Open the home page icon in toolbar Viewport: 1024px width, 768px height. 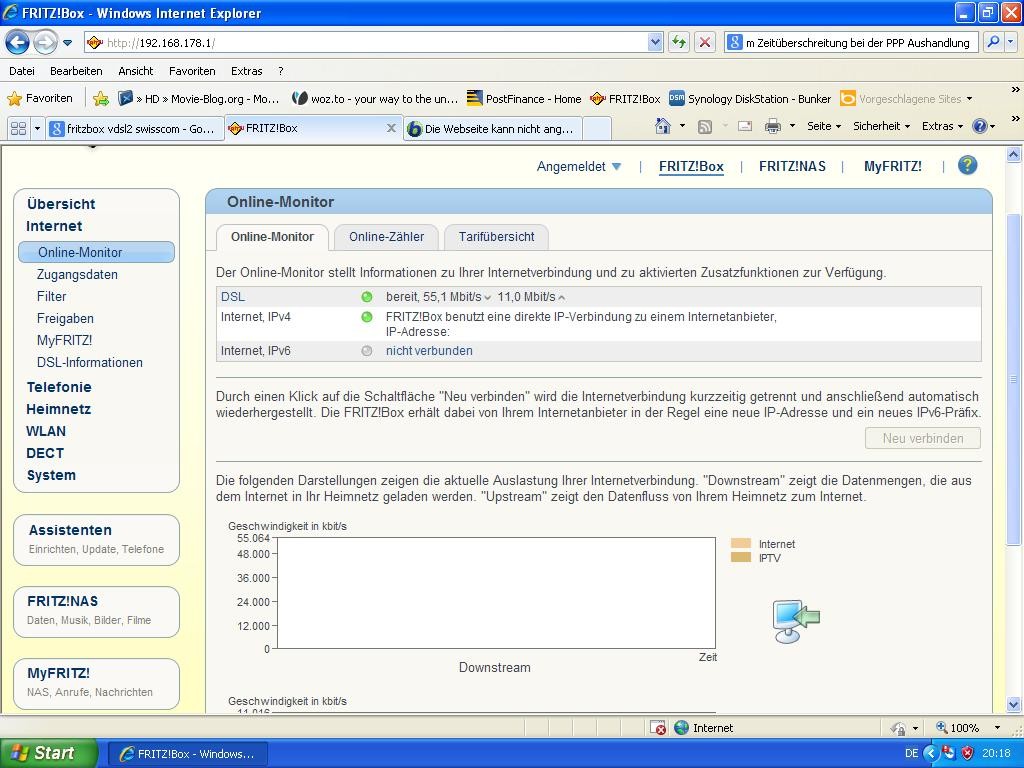[x=662, y=126]
